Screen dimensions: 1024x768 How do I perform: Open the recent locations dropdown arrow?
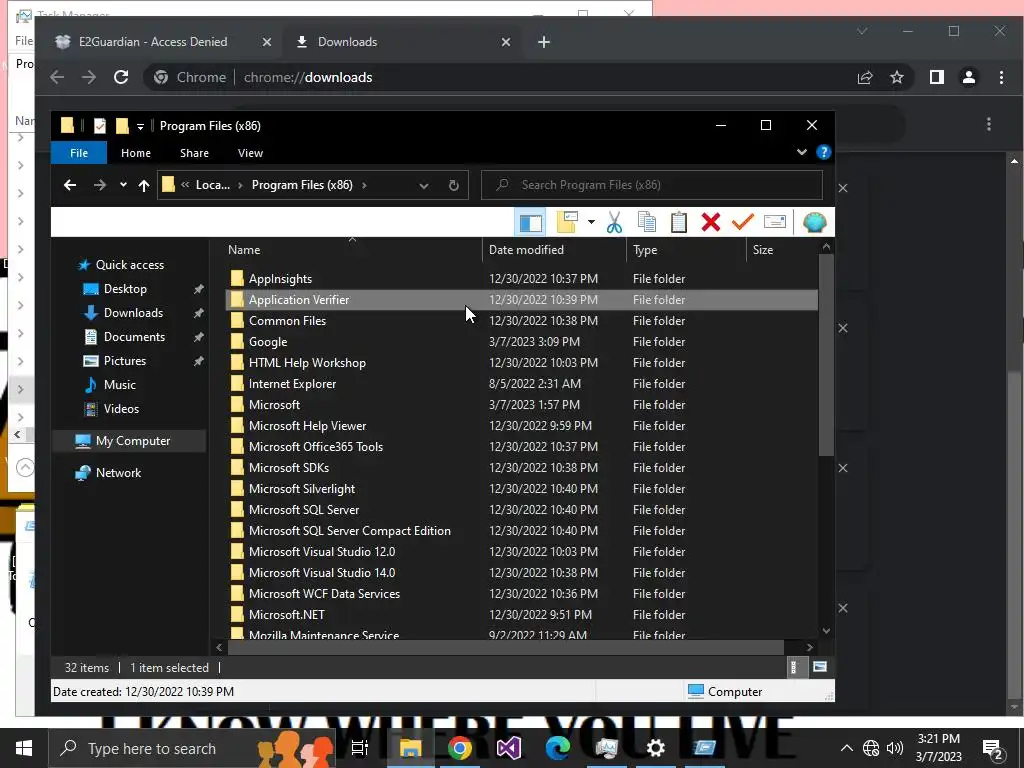point(123,185)
